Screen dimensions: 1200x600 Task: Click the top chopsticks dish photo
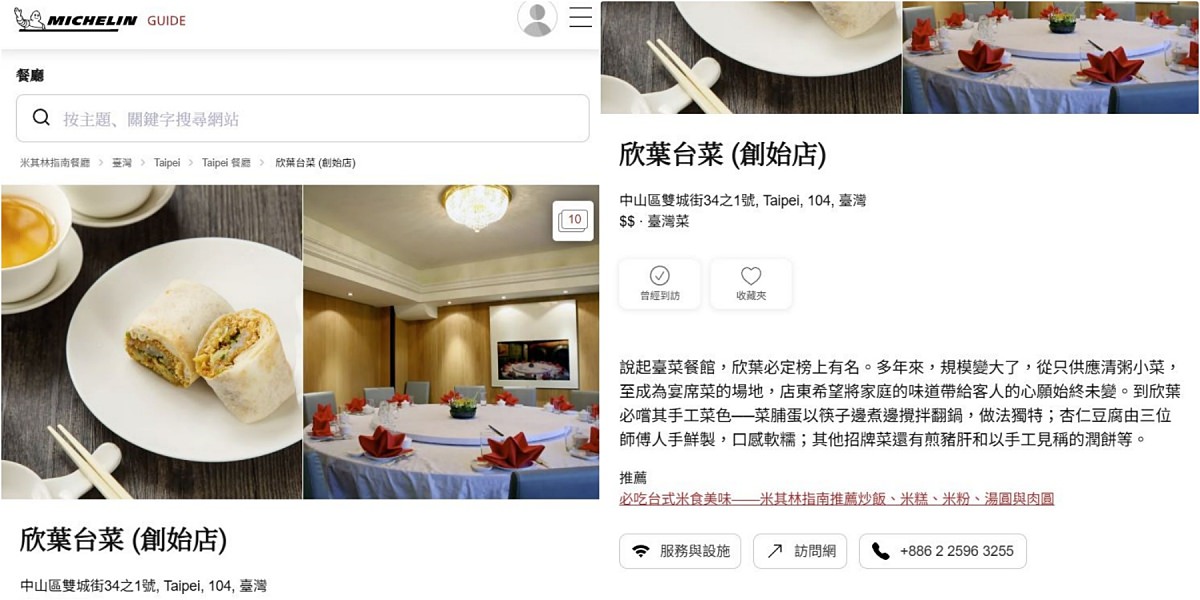click(751, 57)
